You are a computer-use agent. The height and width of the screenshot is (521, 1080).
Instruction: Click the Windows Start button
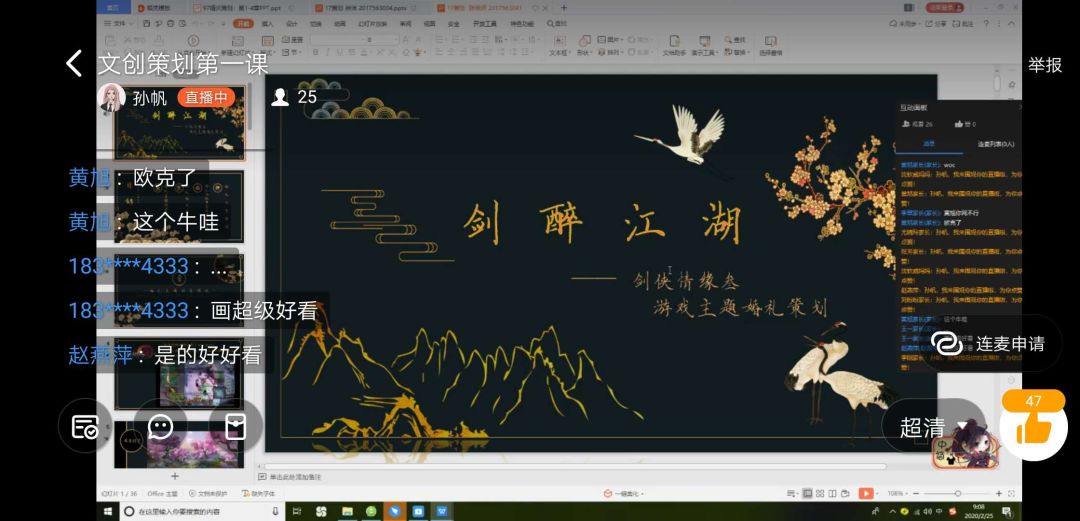(x=109, y=511)
